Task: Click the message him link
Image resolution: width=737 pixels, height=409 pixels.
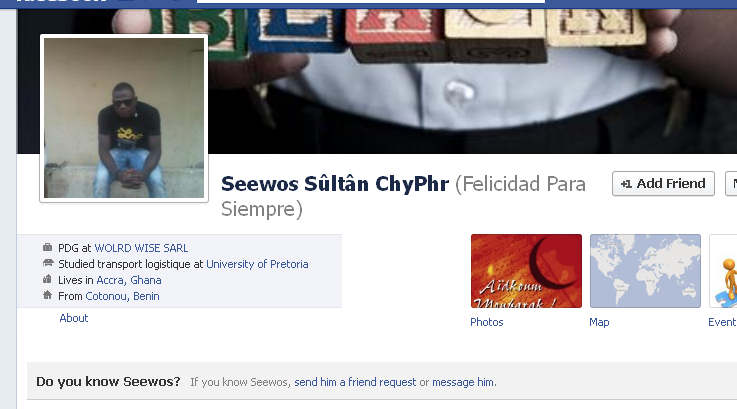Action: pyautogui.click(x=463, y=382)
